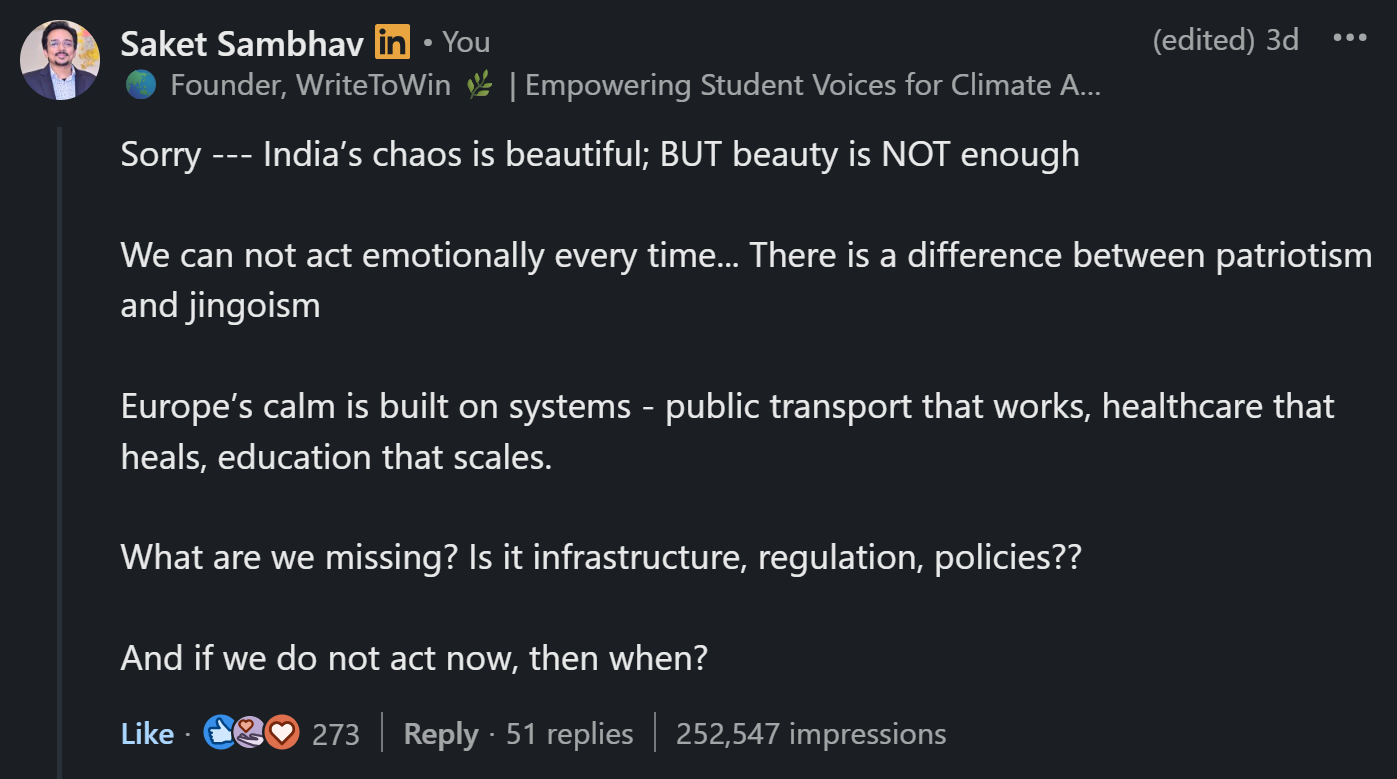Open the Saket Sambhav profile name link
1397x779 pixels.
coord(242,42)
